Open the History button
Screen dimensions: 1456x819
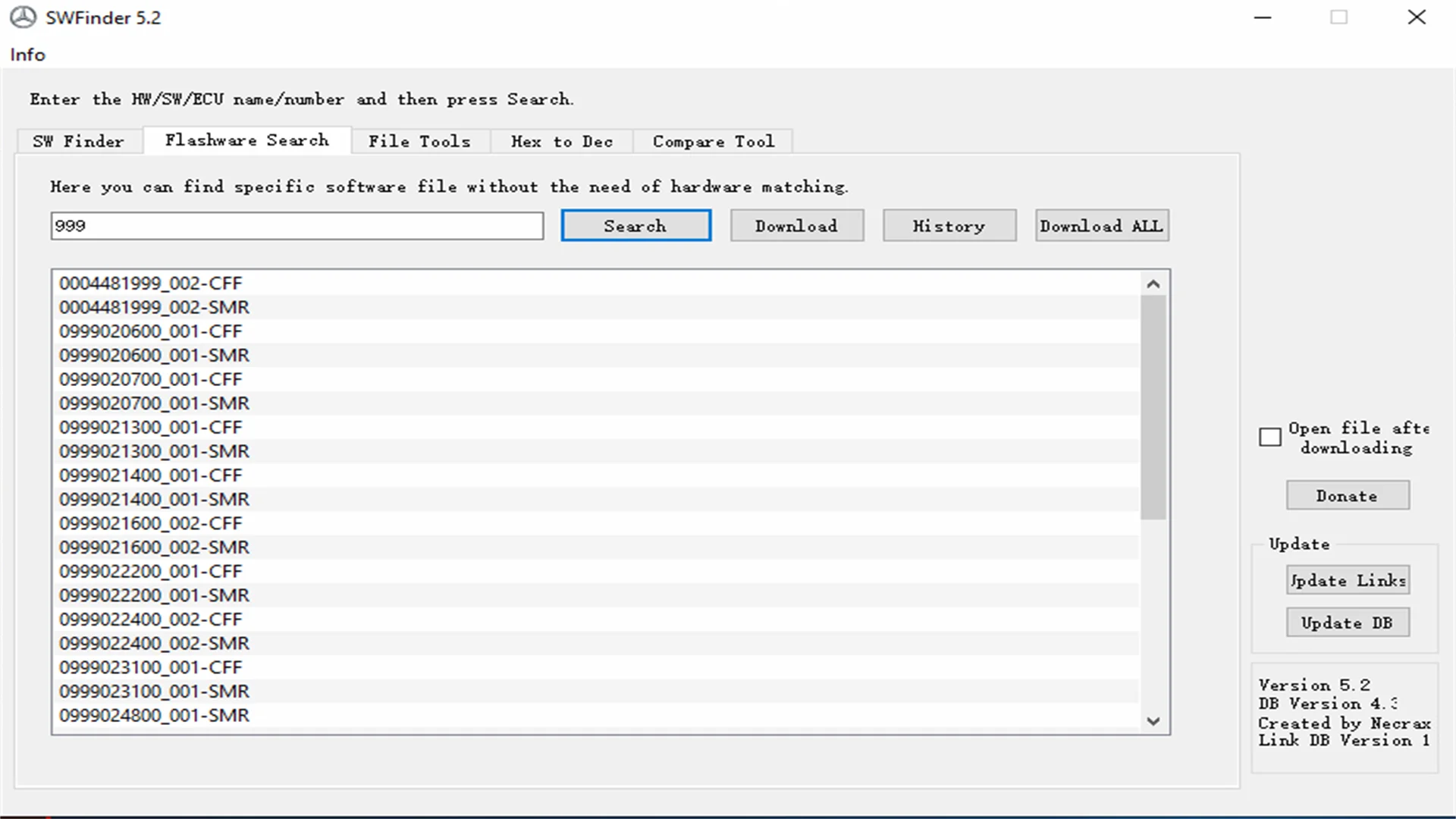click(x=949, y=226)
